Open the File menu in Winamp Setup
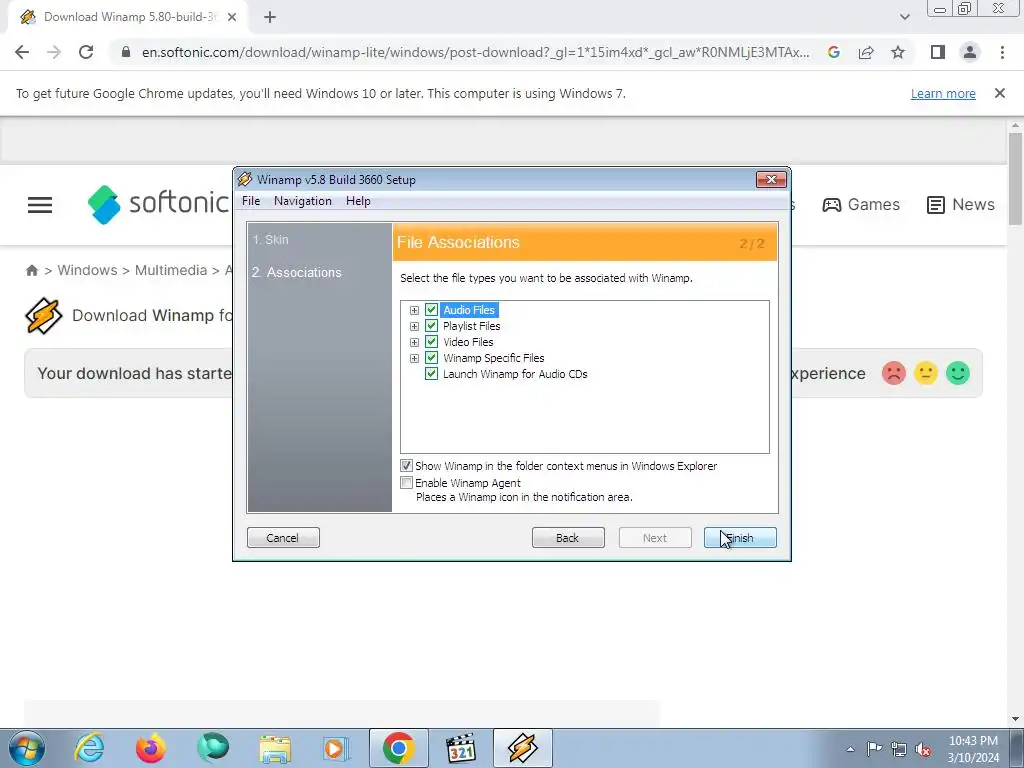The height and width of the screenshot is (768, 1024). [251, 200]
